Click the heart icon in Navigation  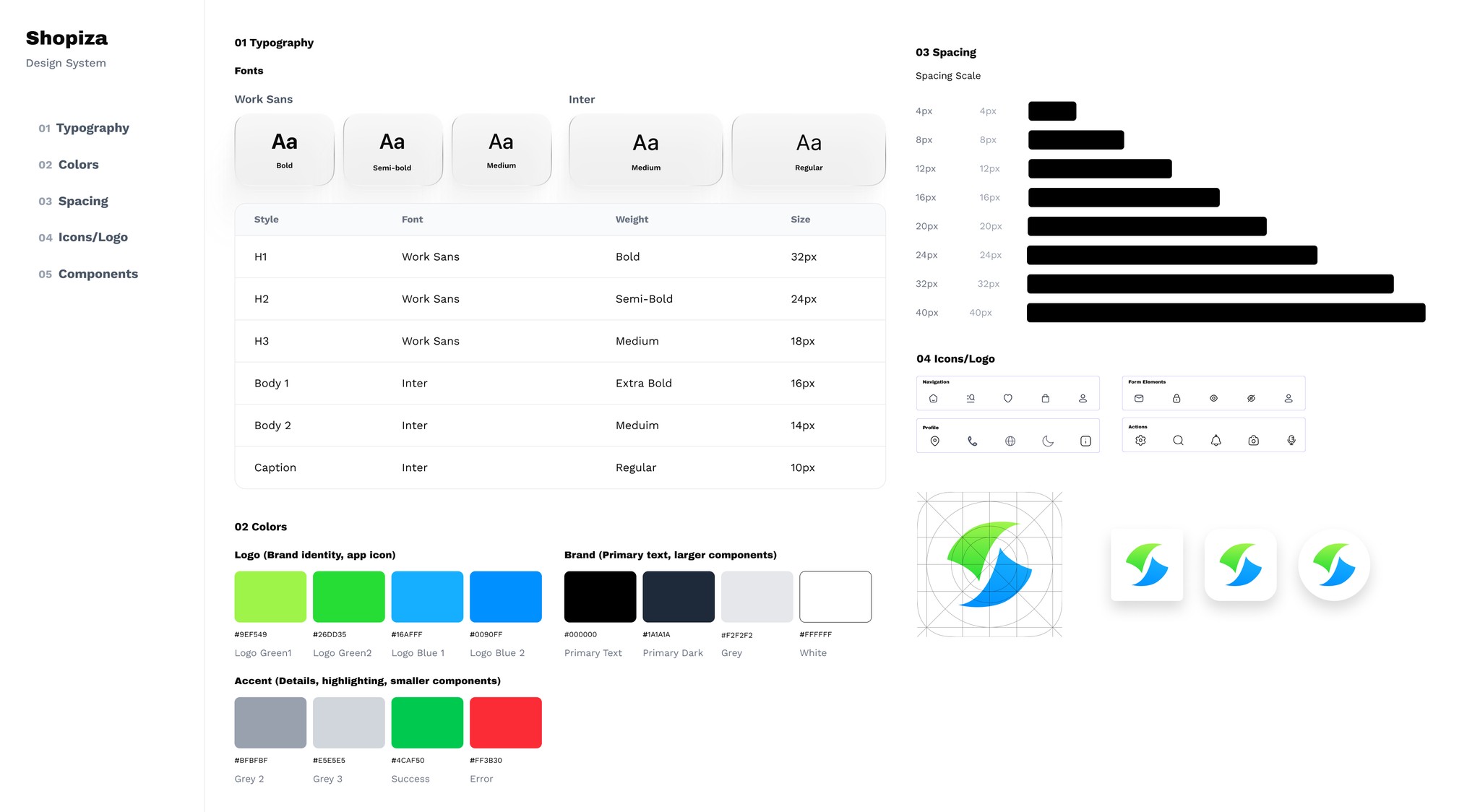(x=1007, y=398)
